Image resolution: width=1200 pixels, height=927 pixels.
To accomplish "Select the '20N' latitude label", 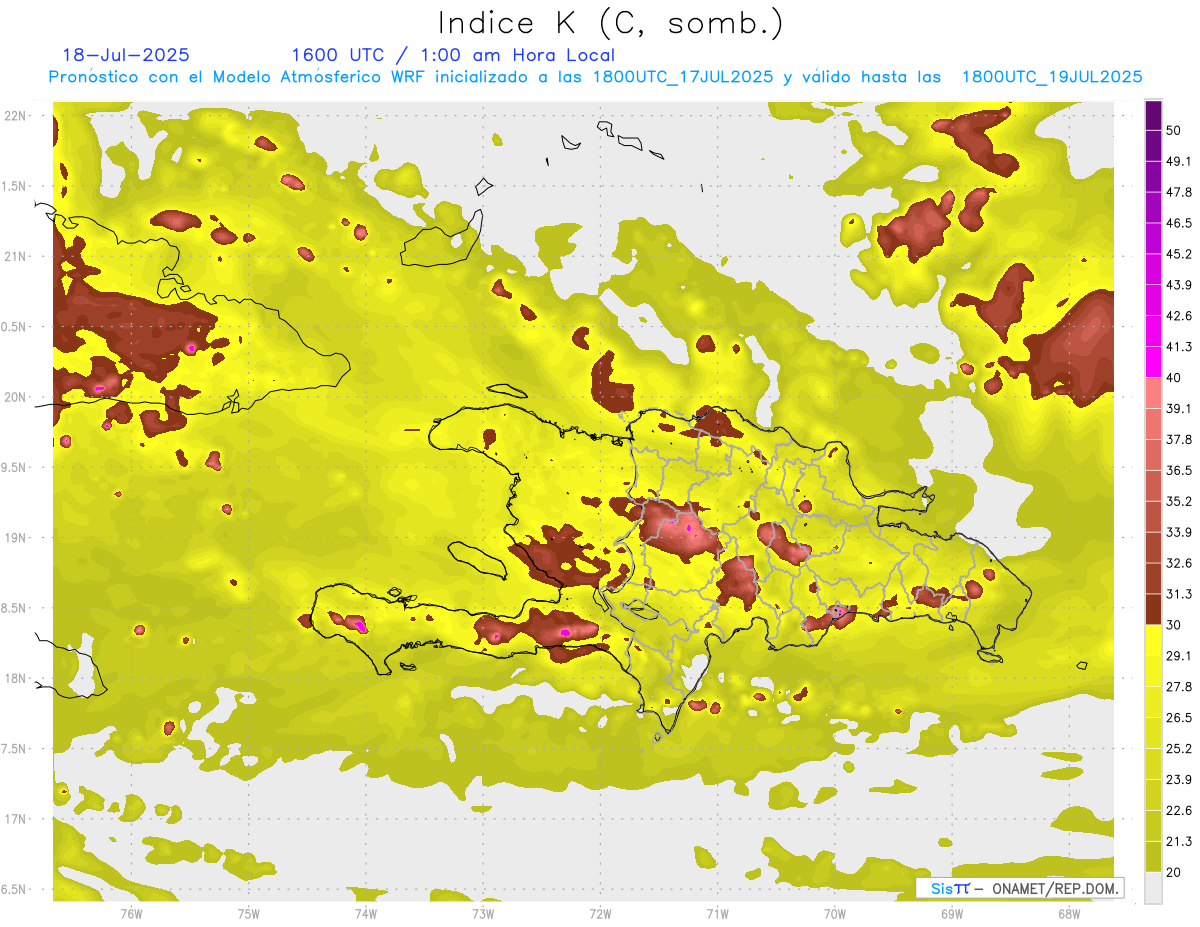I will point(17,397).
